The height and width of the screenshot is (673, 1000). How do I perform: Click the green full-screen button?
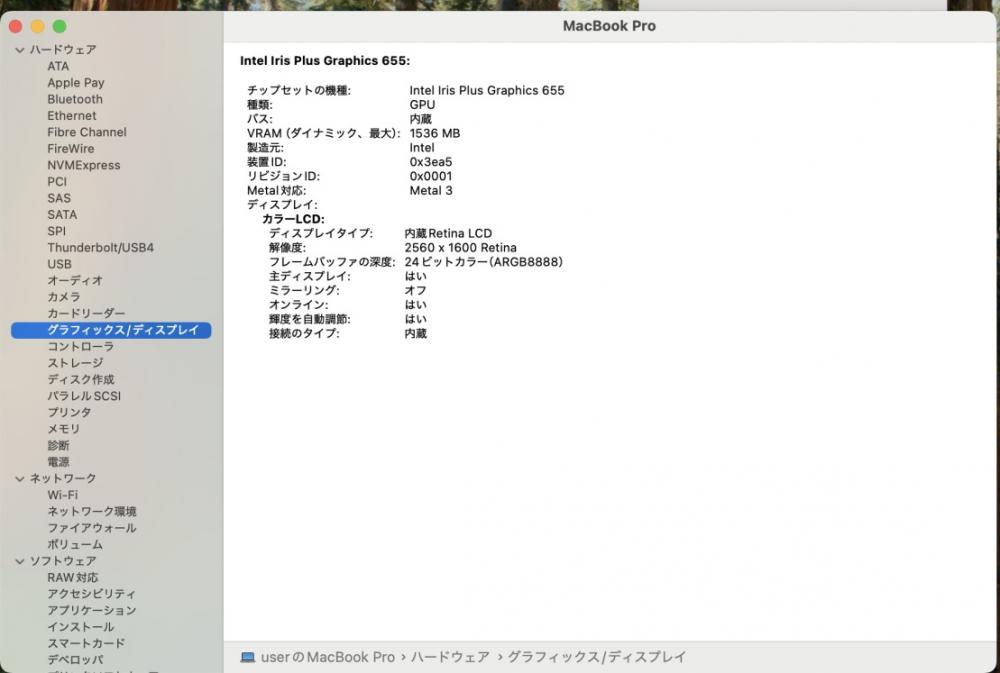(x=59, y=26)
